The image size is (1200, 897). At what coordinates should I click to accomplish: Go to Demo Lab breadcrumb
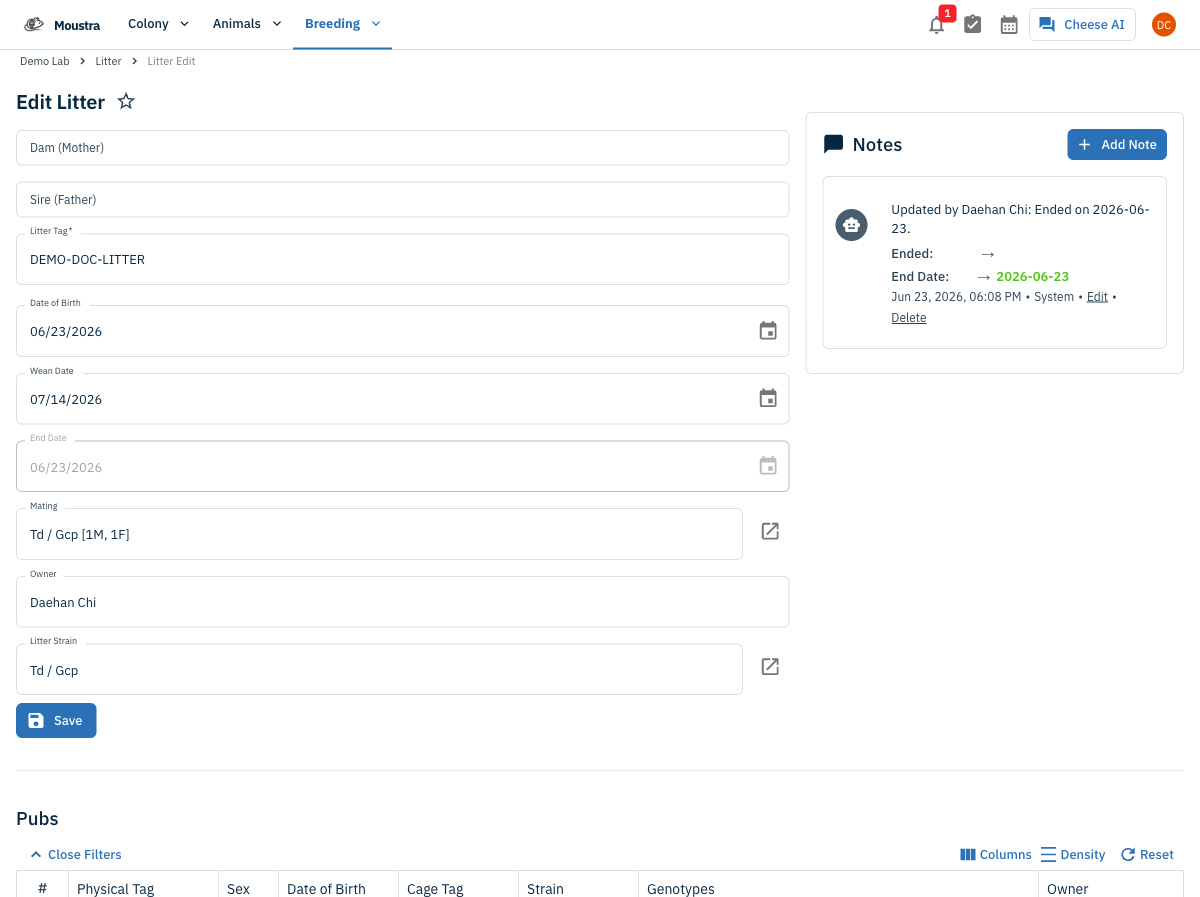45,61
